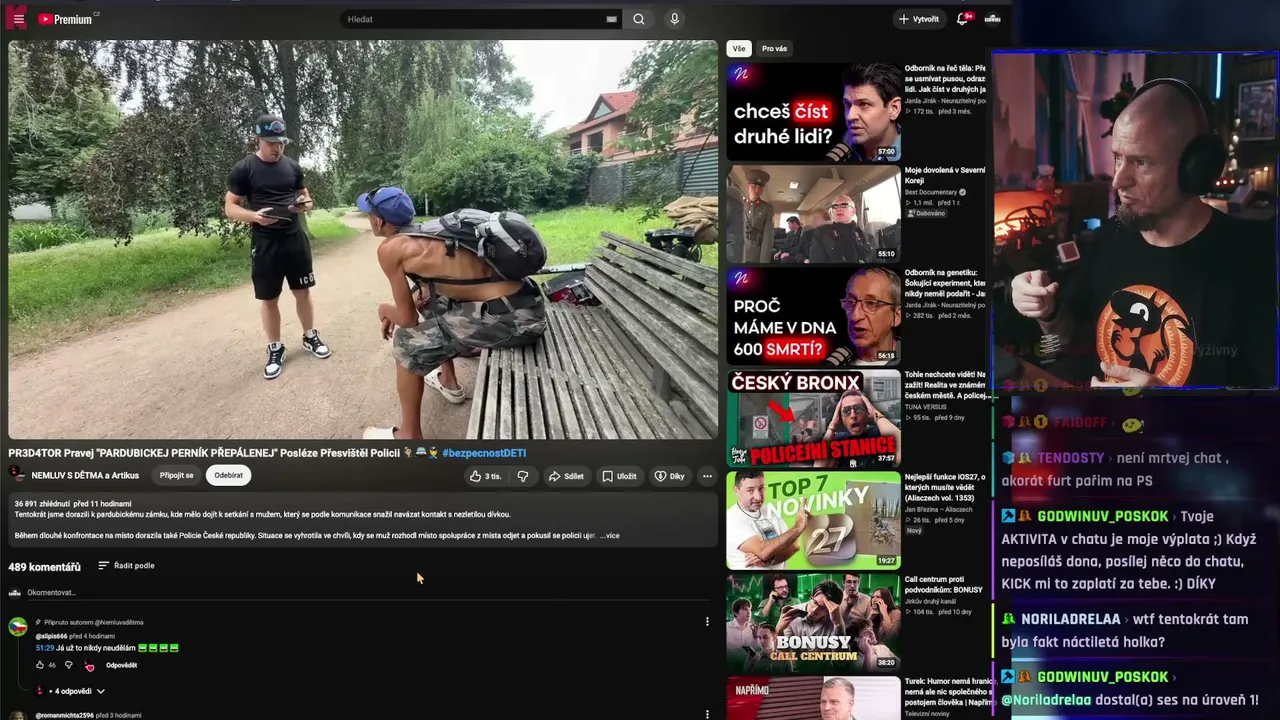The width and height of the screenshot is (1280, 720).
Task: Open the on-screen keyboard in search box
Action: (611, 19)
